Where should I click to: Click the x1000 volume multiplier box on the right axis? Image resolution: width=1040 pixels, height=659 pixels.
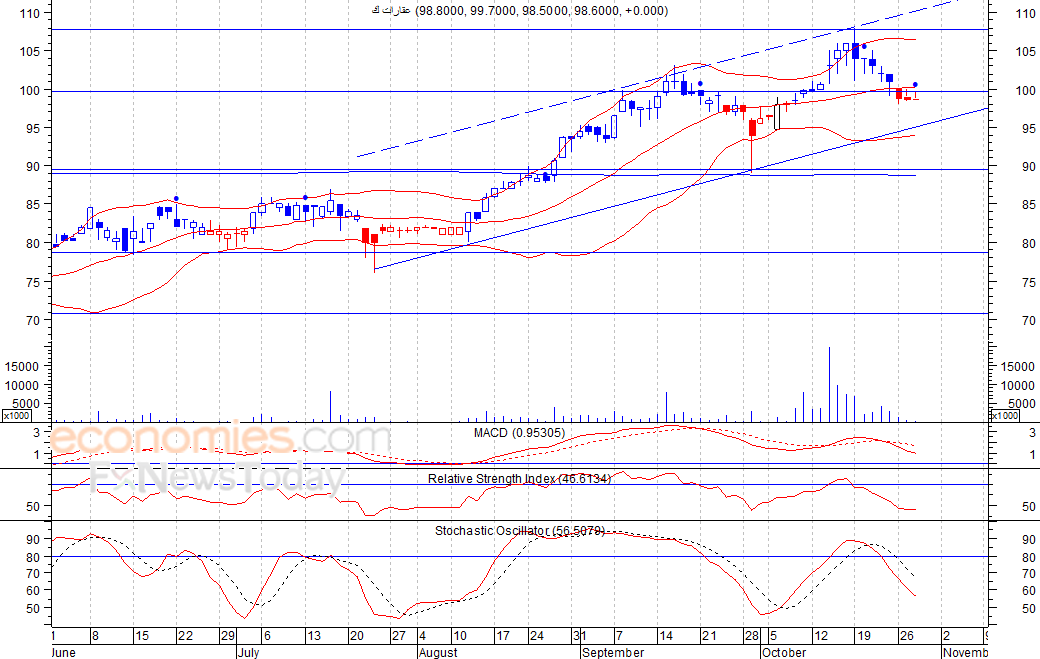click(x=1004, y=416)
